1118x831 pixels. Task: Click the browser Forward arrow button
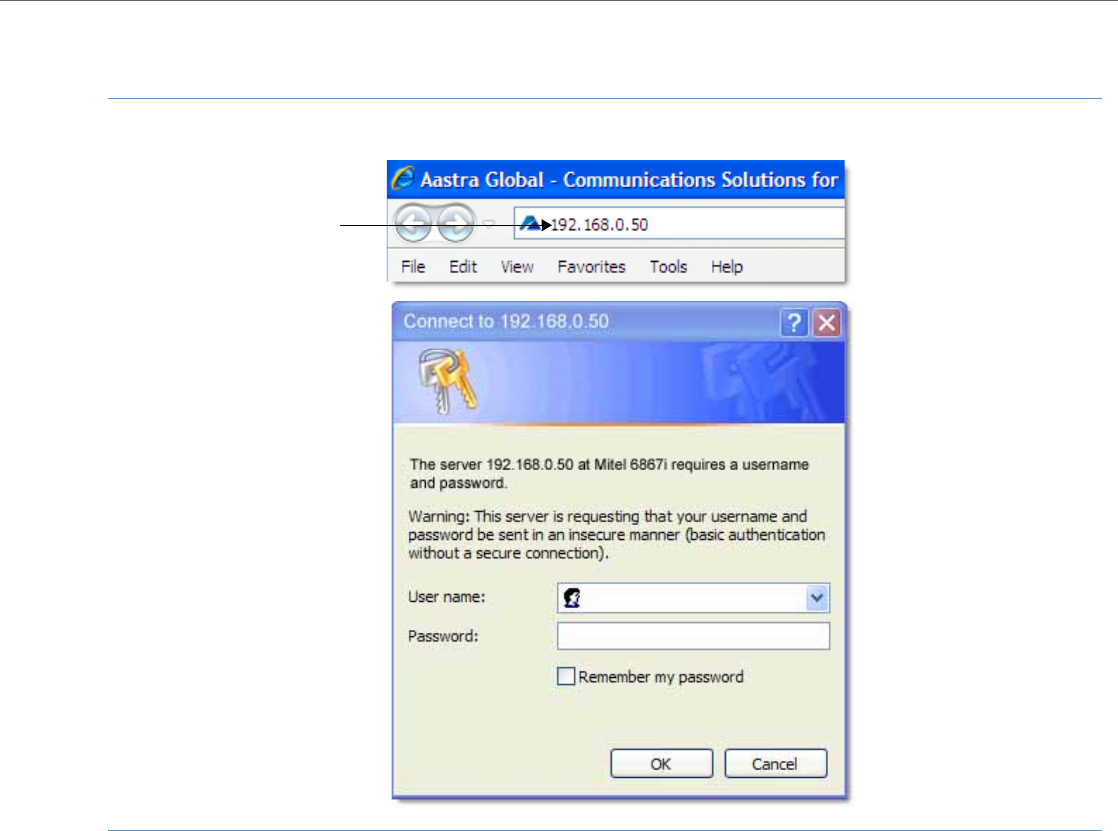point(456,223)
